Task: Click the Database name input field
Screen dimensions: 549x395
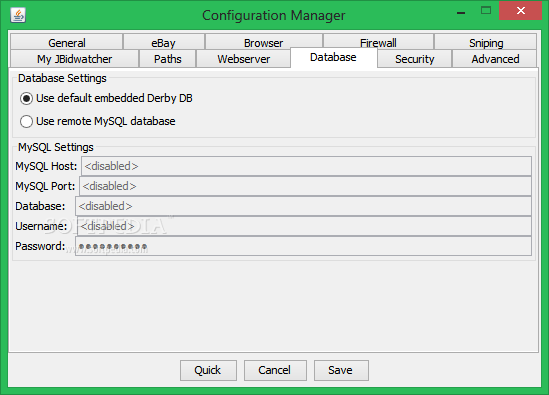Action: (x=303, y=206)
